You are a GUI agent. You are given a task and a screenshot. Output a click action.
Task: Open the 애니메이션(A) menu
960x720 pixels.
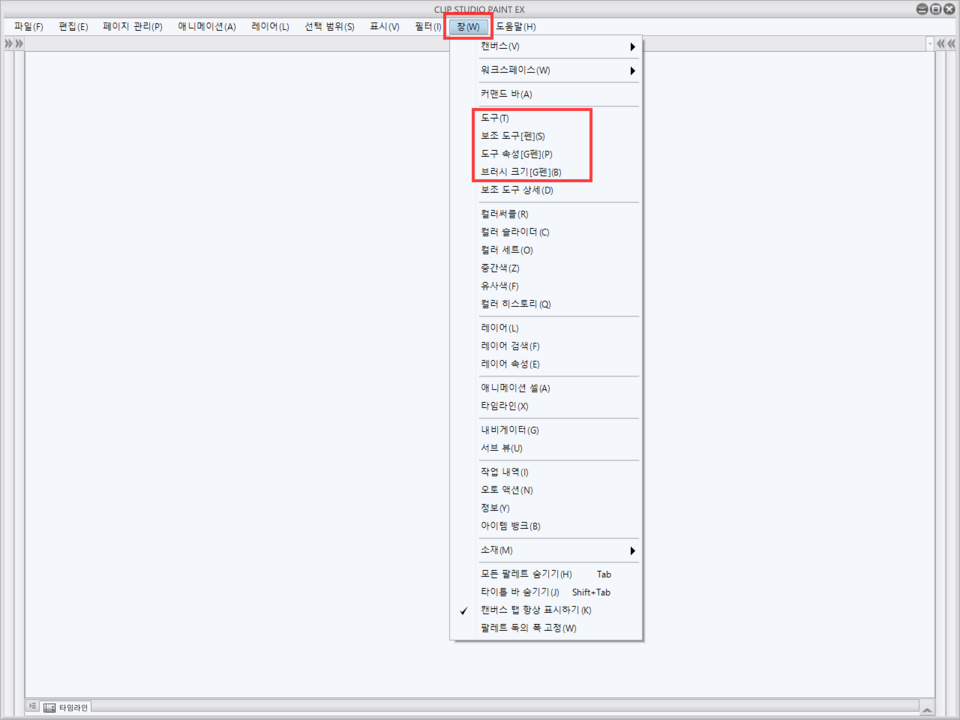coord(206,27)
